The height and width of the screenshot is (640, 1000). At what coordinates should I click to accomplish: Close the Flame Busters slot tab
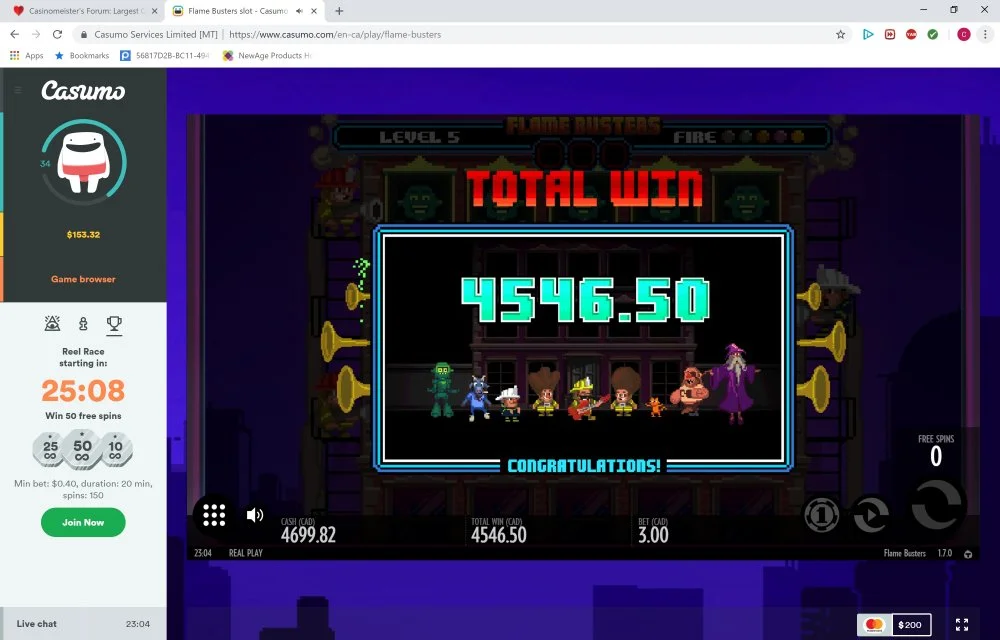pyautogui.click(x=314, y=11)
